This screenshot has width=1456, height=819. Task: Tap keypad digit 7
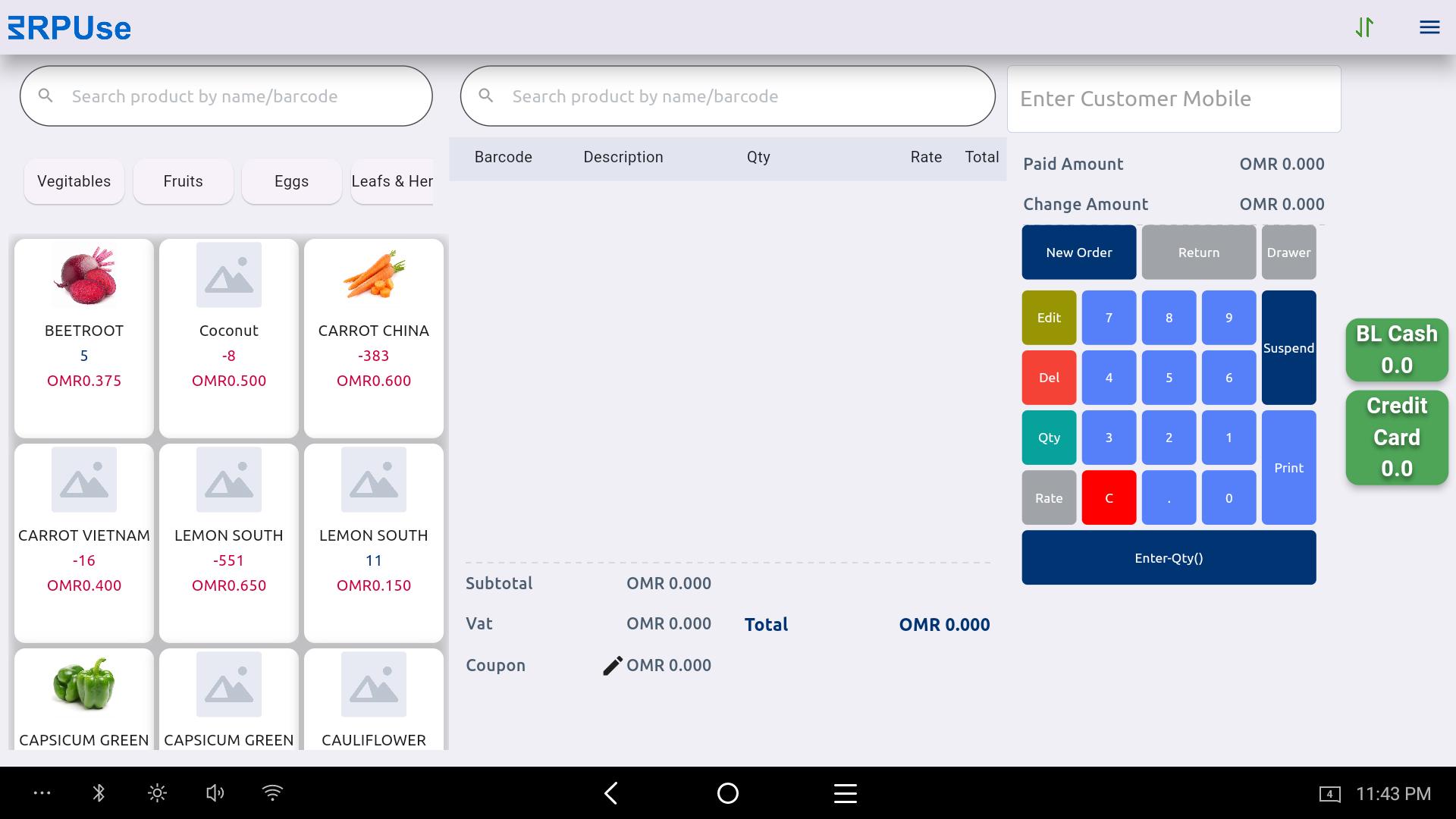1109,318
